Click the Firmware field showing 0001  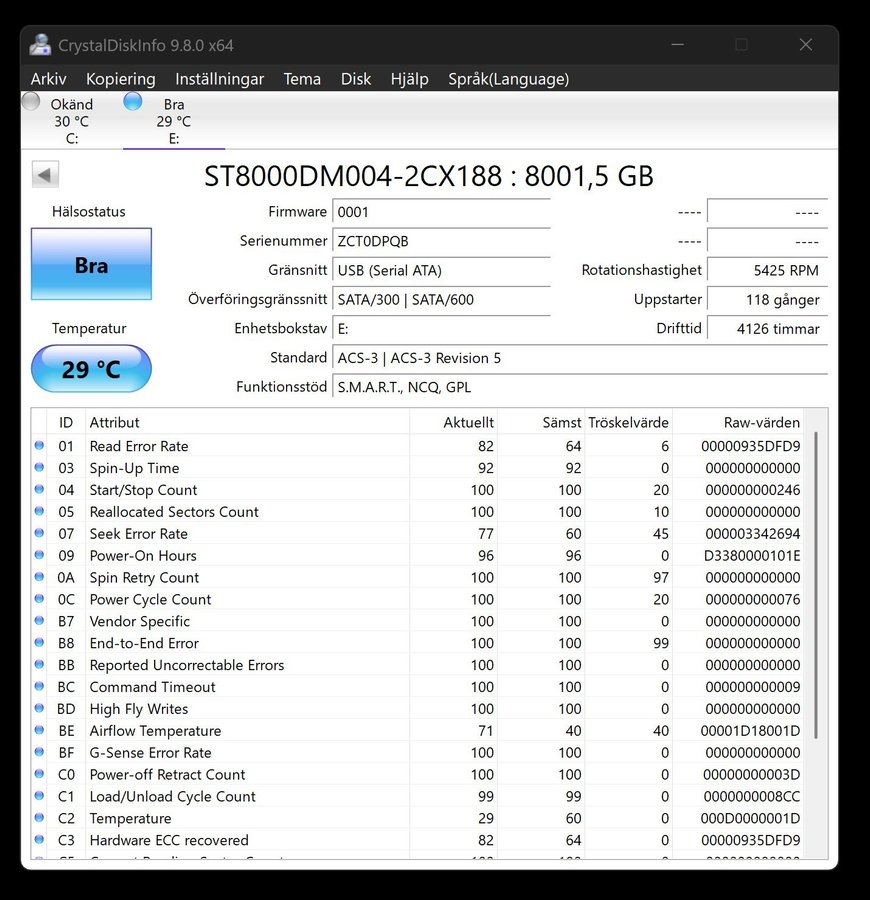click(441, 212)
